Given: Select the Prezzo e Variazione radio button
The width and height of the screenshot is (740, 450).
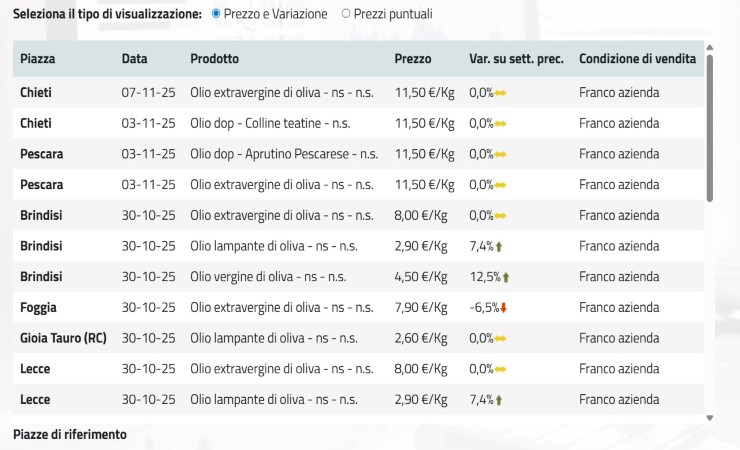Looking at the screenshot, I should click(x=217, y=14).
